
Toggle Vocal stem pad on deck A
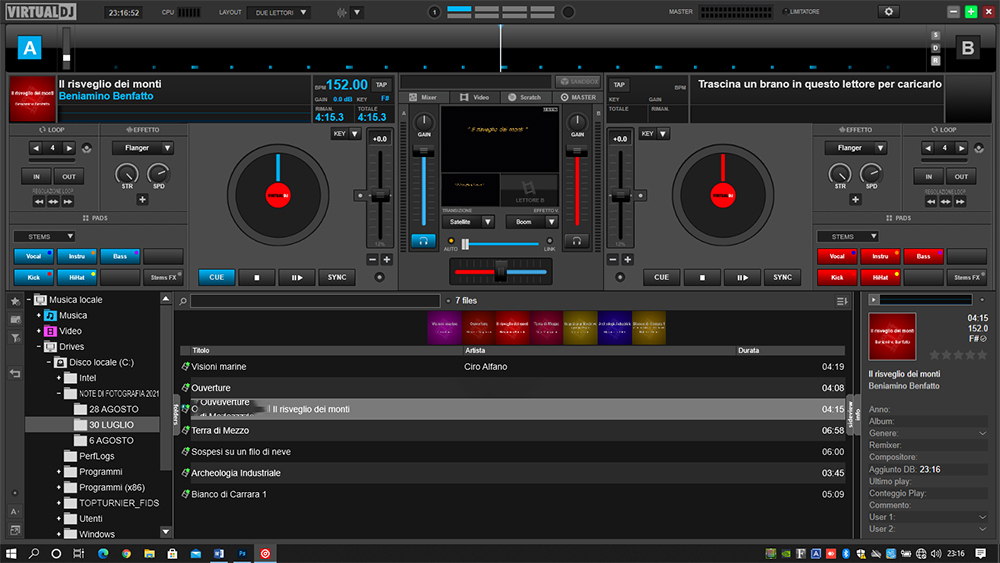pos(34,256)
